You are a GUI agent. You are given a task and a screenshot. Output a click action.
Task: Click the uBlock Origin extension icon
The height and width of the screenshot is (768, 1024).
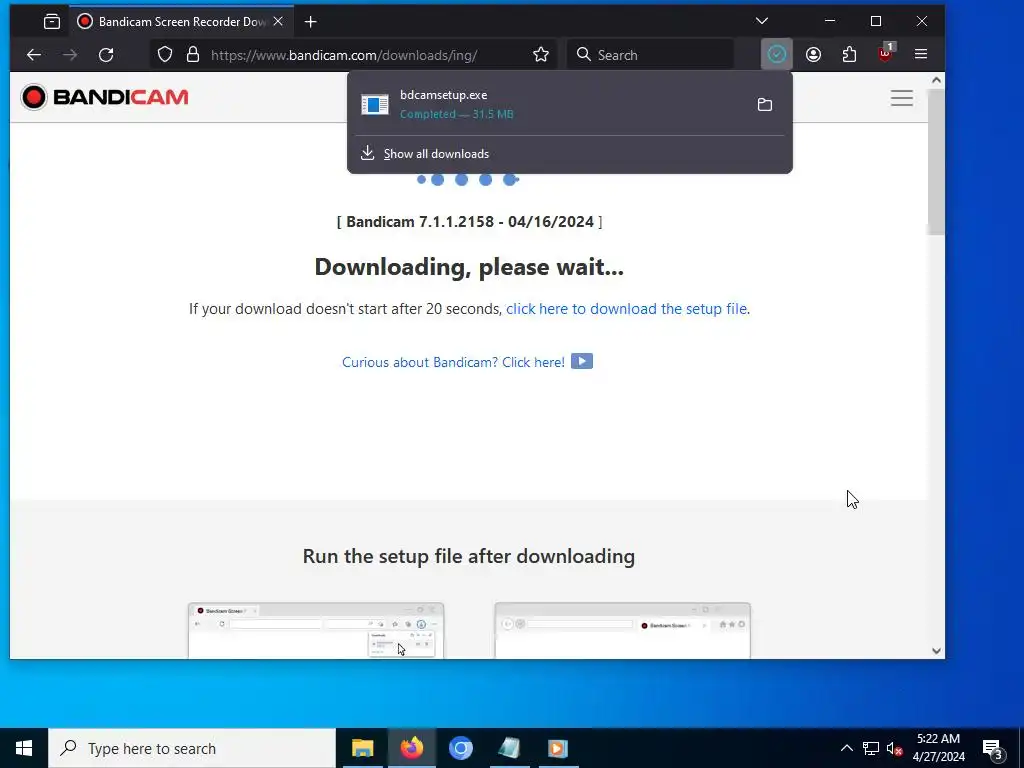[x=886, y=54]
